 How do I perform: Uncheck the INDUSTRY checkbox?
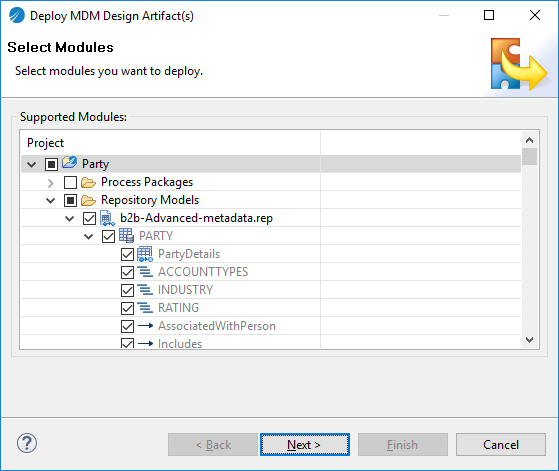(127, 290)
